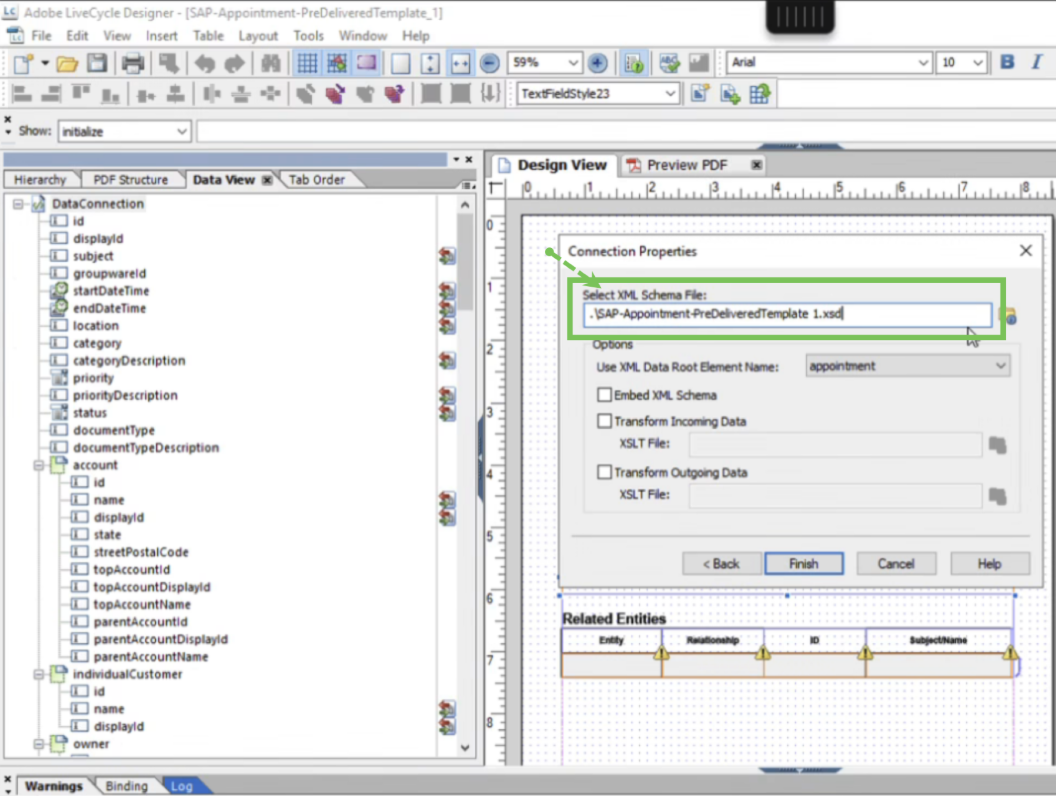Collapse the DataConnection tree node
Image resolution: width=1056 pixels, height=796 pixels.
point(18,203)
